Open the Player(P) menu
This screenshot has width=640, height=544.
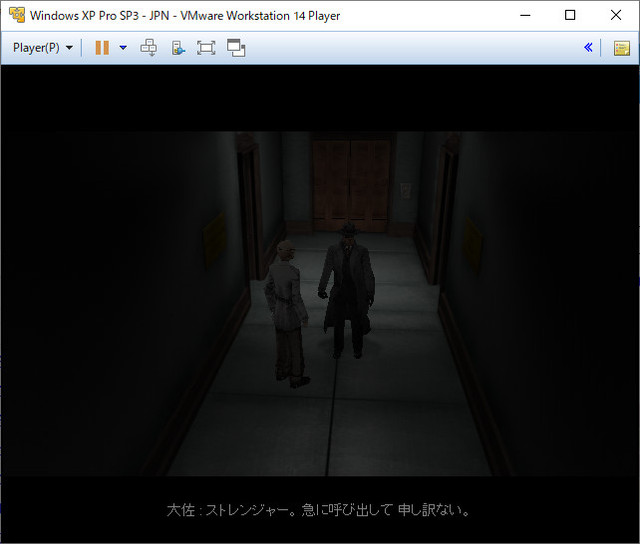(x=43, y=48)
